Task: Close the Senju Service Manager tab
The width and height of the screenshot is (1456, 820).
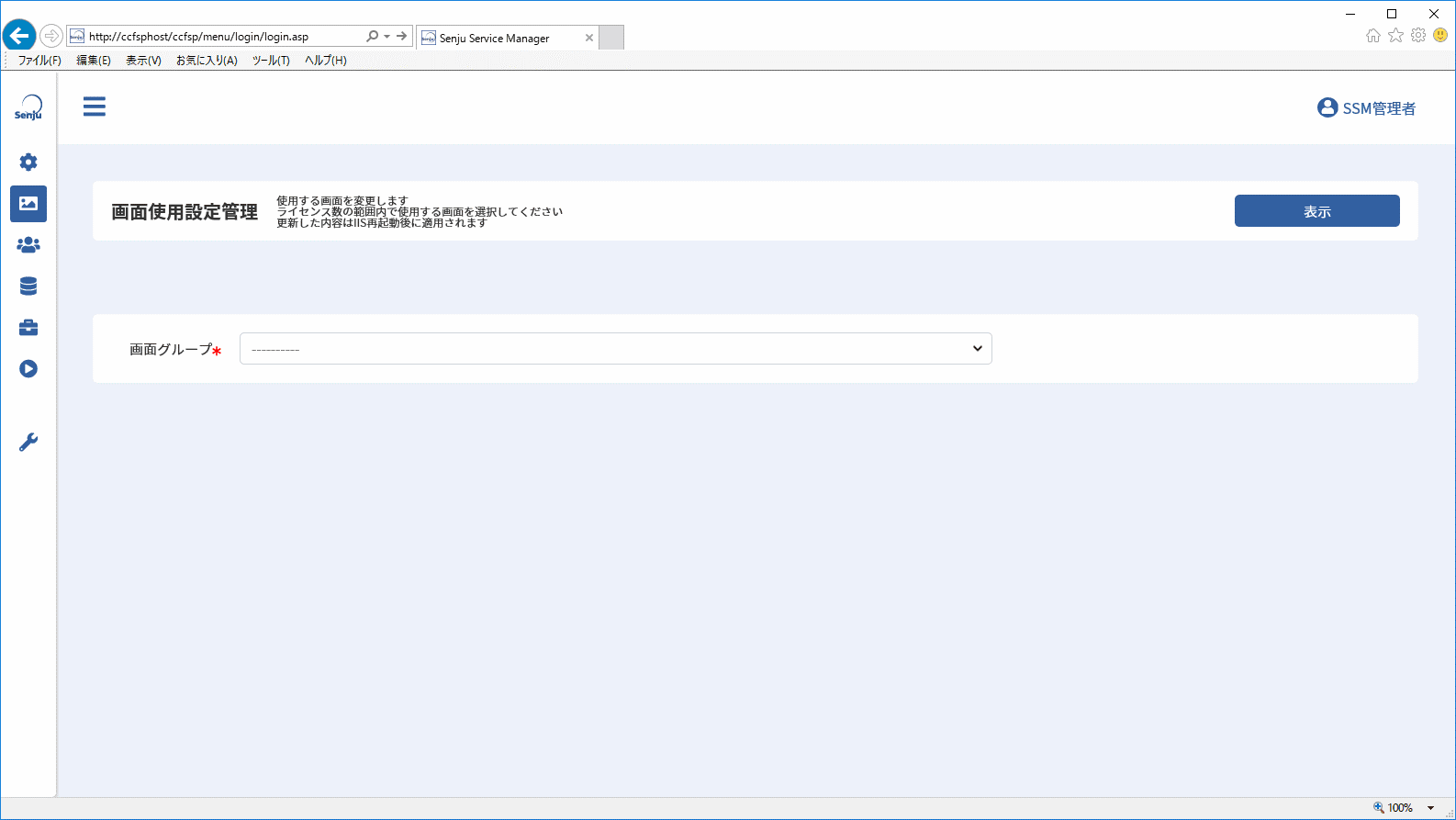Action: (589, 38)
